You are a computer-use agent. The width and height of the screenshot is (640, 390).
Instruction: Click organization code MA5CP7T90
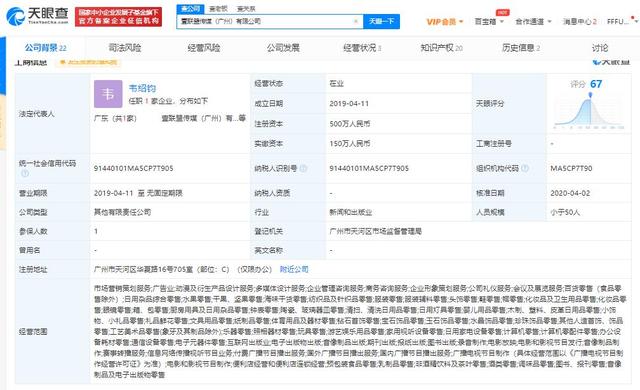pos(571,168)
